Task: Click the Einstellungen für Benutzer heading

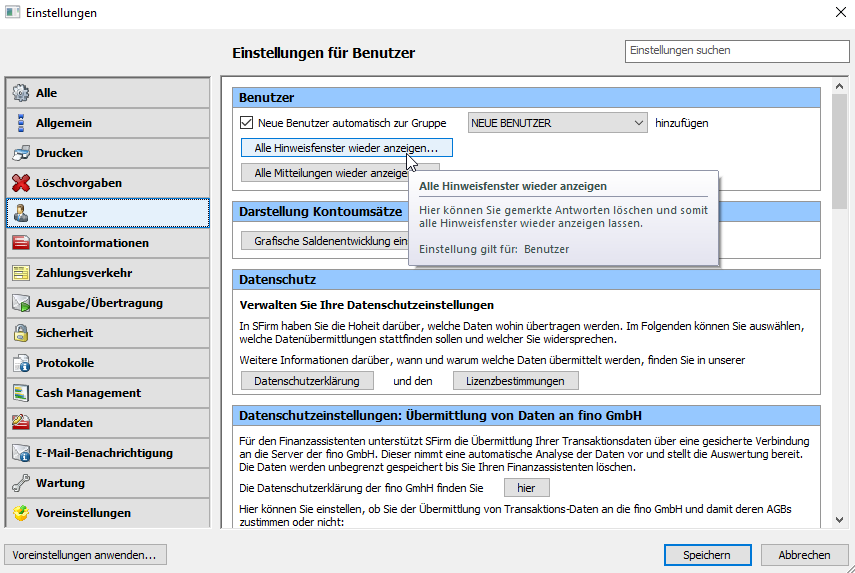Action: tap(323, 53)
